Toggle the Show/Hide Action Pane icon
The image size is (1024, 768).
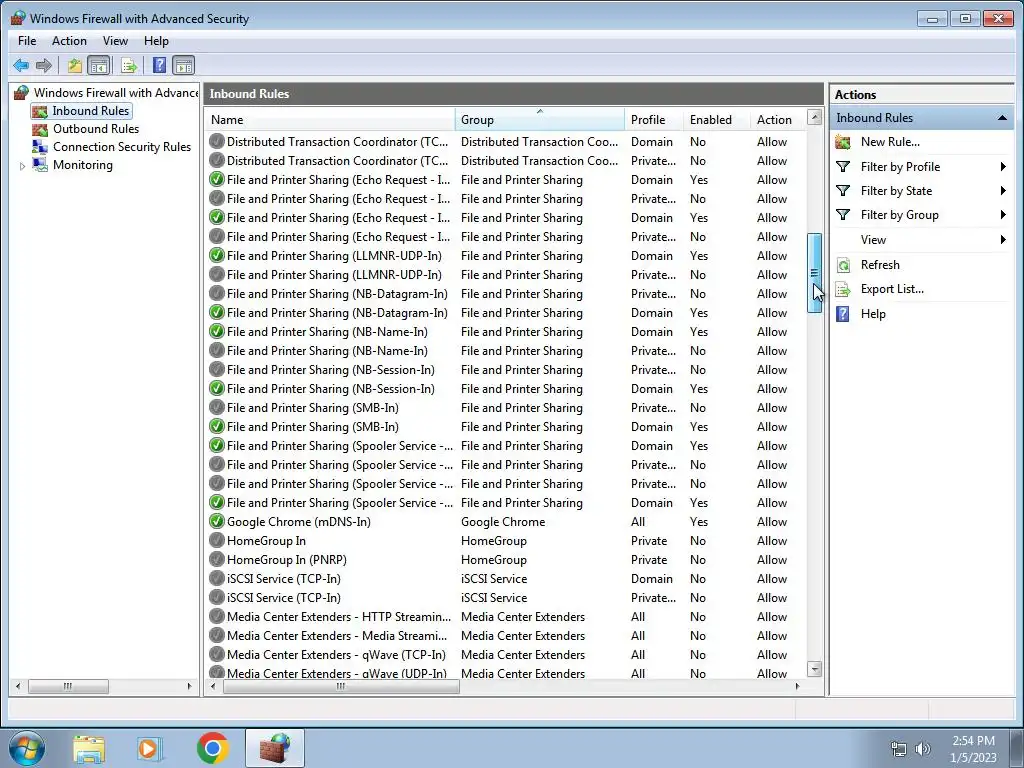click(184, 65)
